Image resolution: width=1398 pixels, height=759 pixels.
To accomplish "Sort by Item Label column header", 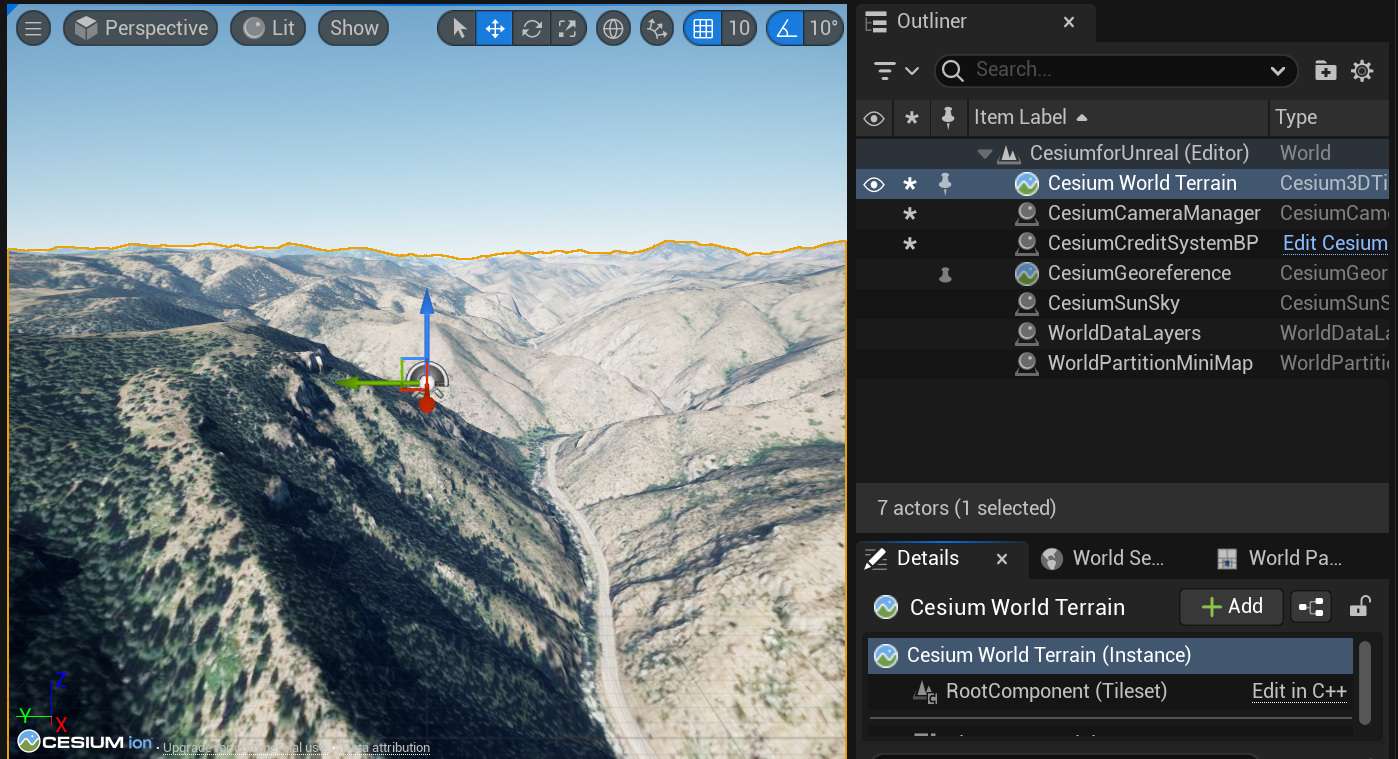I will (x=1118, y=117).
